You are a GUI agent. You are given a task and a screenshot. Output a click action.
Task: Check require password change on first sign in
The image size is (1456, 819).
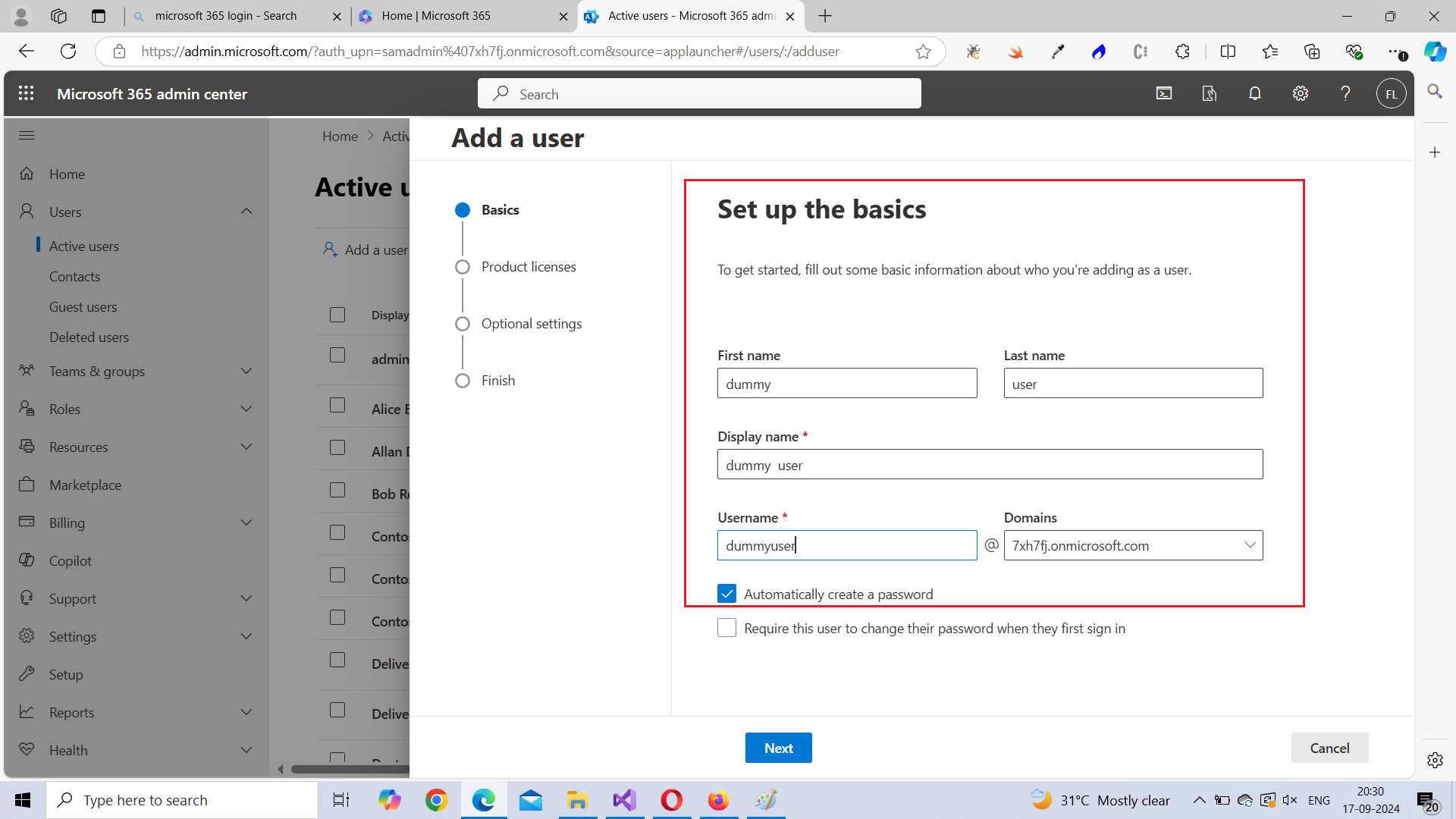(726, 628)
